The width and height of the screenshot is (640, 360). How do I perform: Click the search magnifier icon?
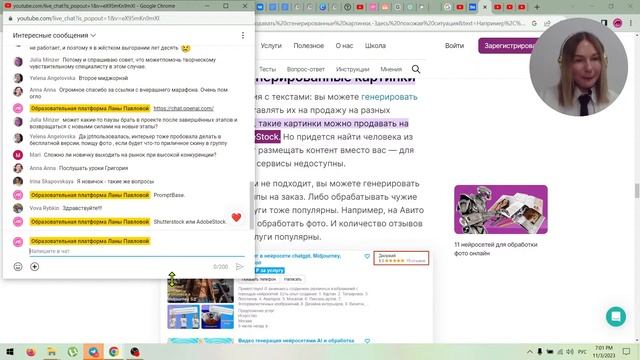tap(416, 69)
